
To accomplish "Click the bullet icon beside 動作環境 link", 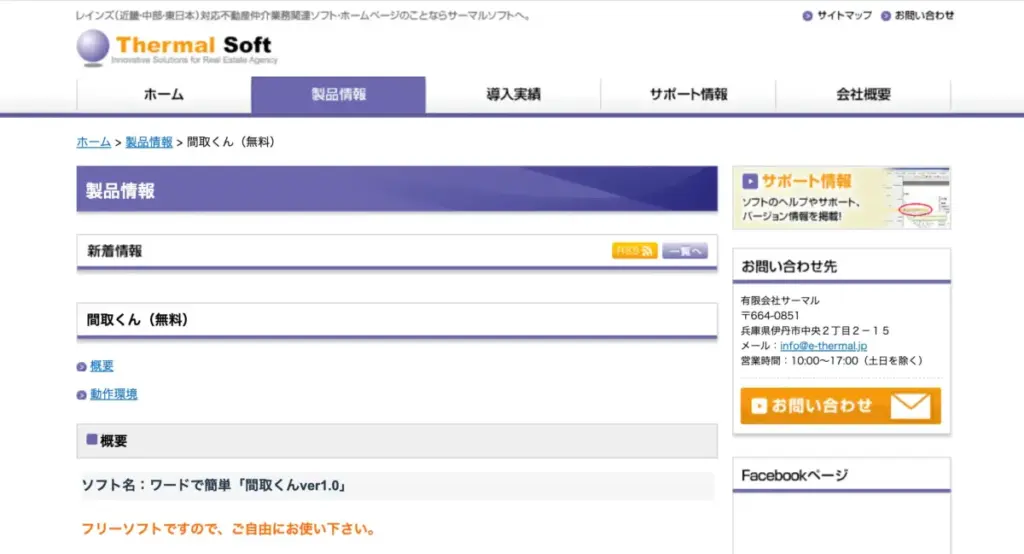I will pos(82,395).
